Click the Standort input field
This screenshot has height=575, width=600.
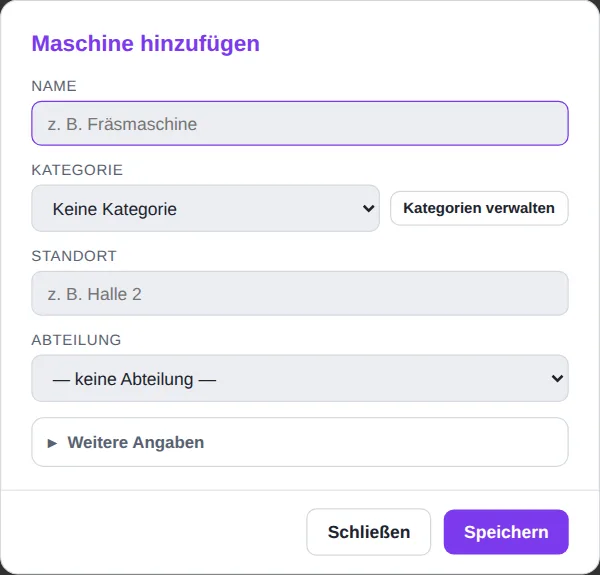pos(300,293)
